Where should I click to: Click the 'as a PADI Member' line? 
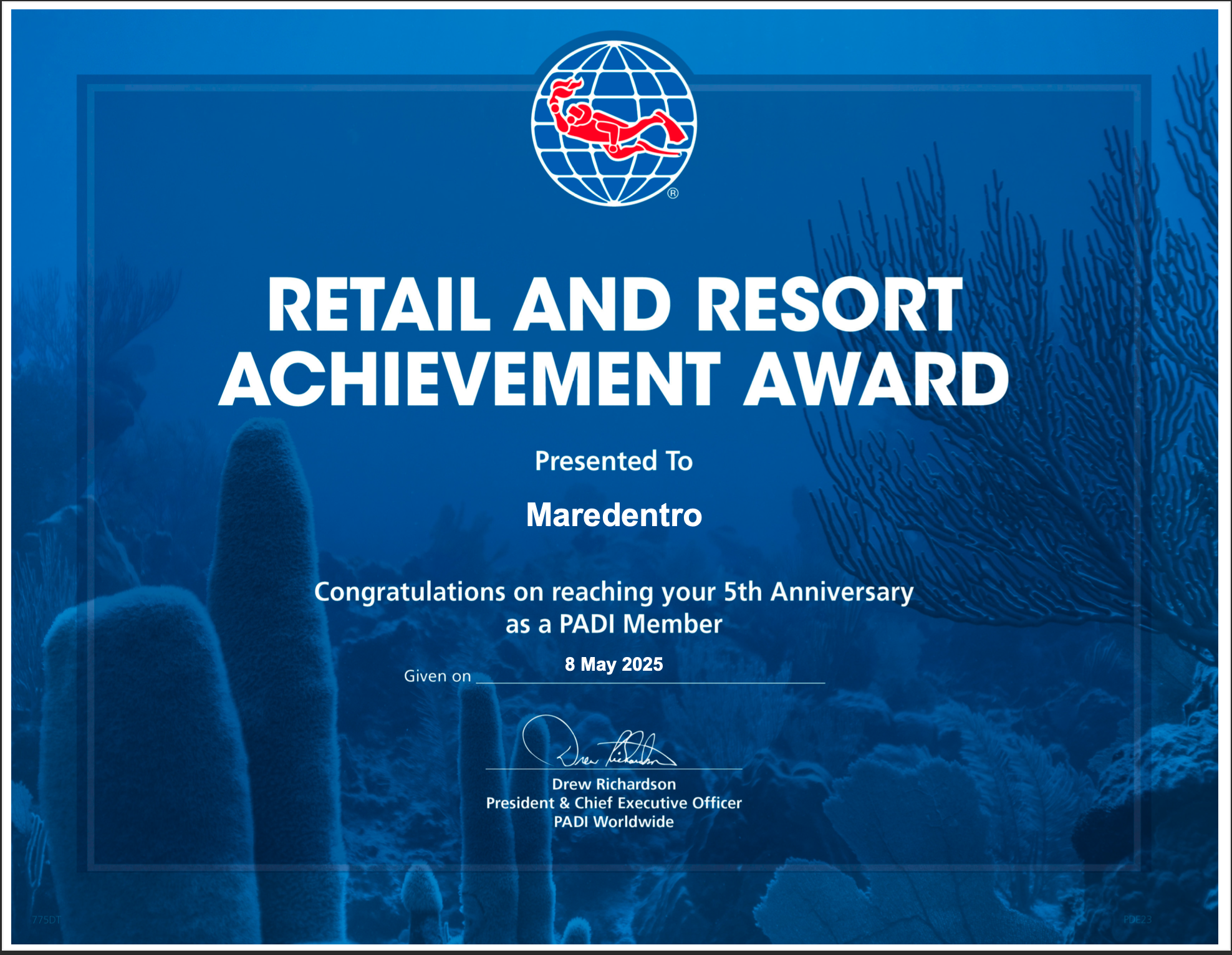click(x=614, y=624)
